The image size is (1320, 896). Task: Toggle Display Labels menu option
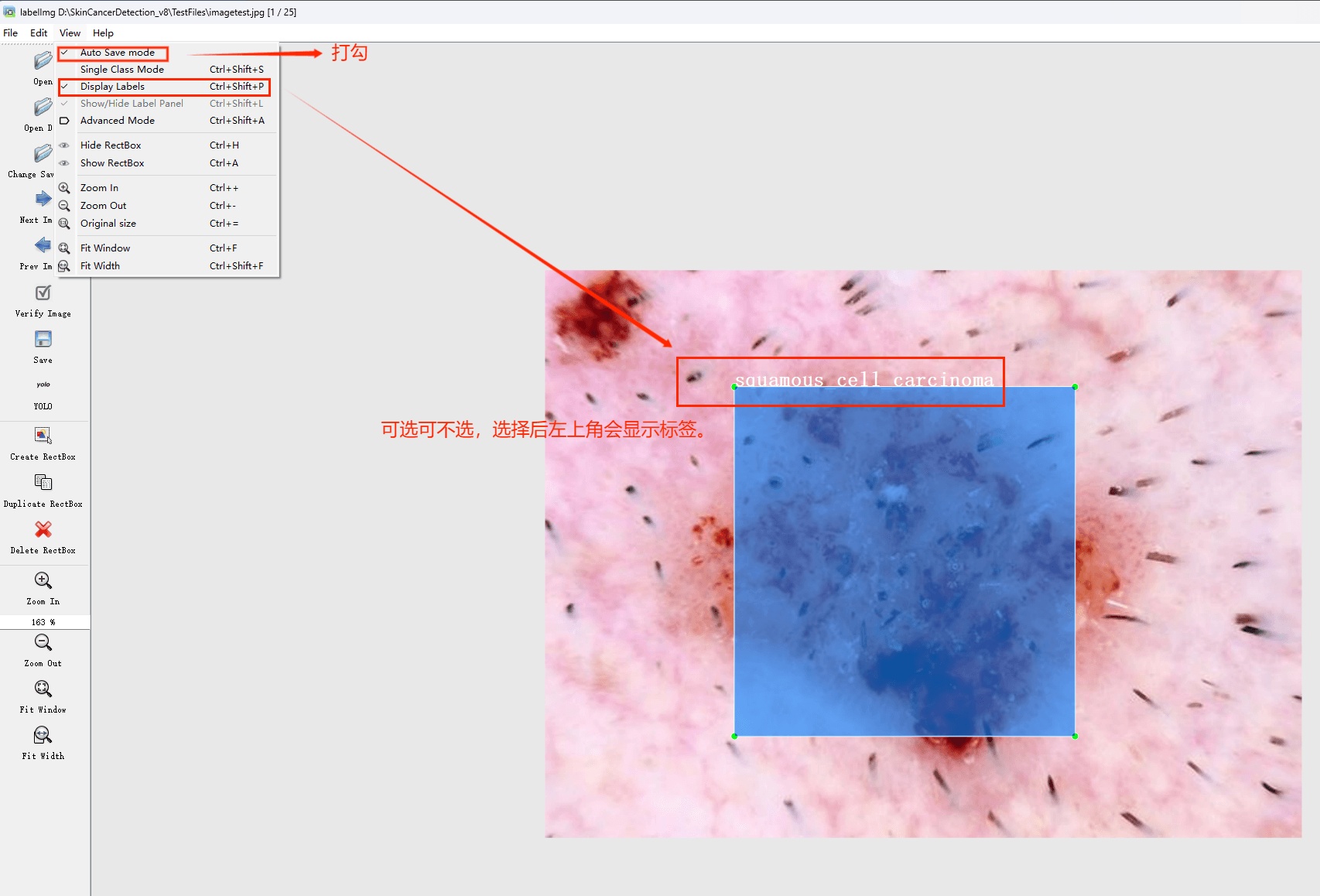point(168,87)
